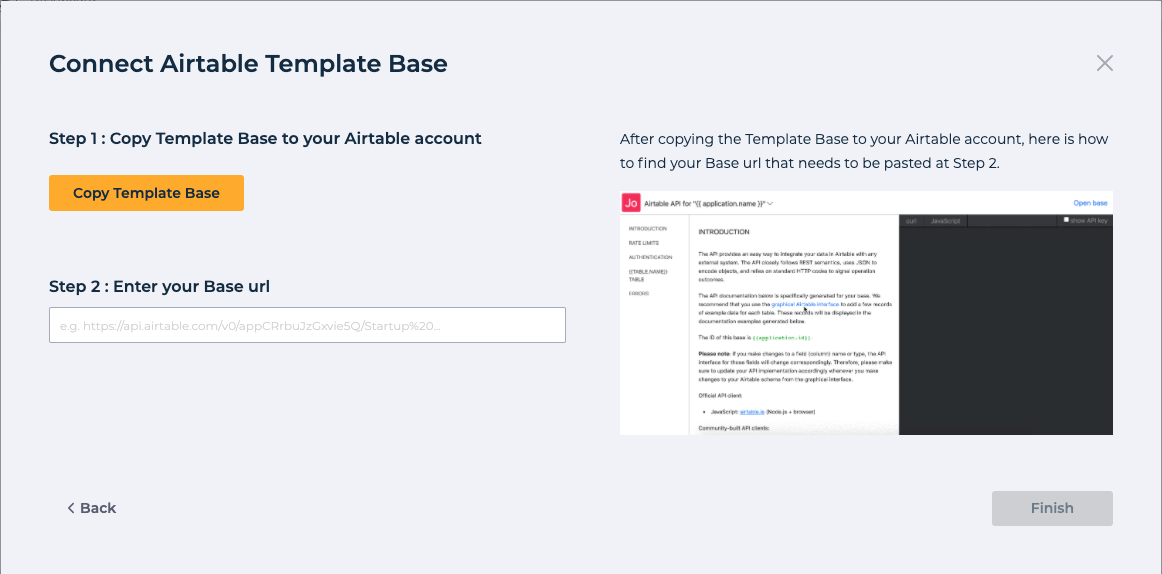This screenshot has width=1162, height=574.
Task: Select AUTHENTICATION in the API sidebar
Action: tap(650, 257)
